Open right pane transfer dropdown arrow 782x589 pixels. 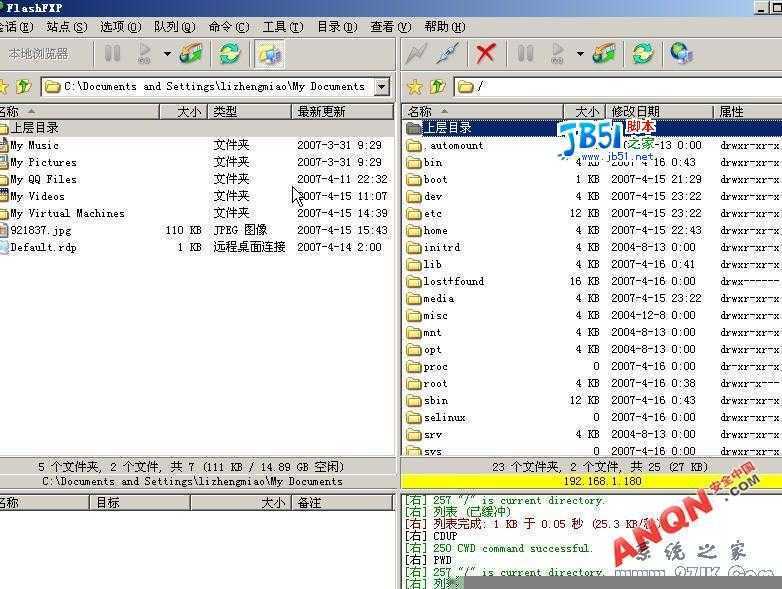[x=580, y=53]
